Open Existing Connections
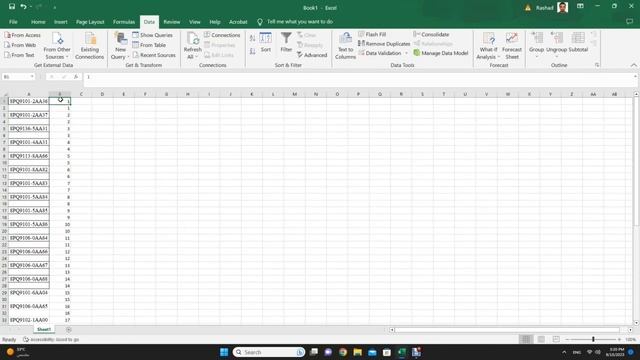This screenshot has height=360, width=640. click(89, 46)
